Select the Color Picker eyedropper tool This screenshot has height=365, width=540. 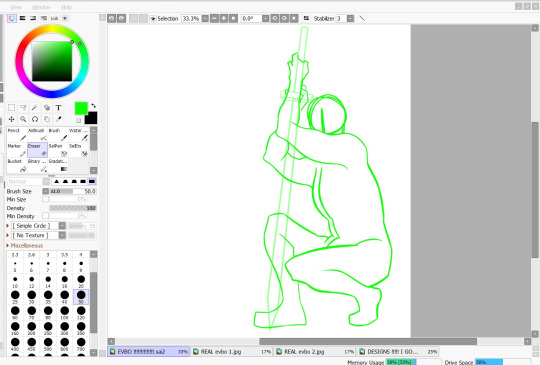tap(58, 119)
